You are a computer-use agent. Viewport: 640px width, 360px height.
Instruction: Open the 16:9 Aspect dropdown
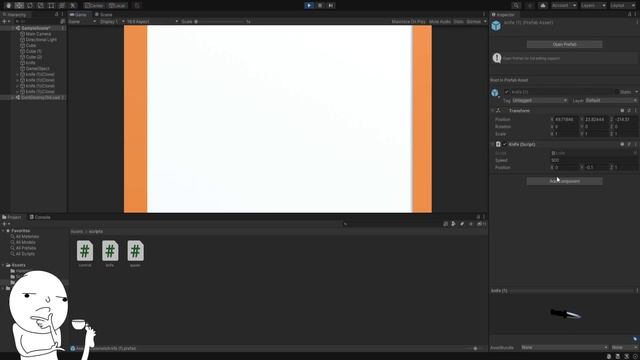pos(153,22)
